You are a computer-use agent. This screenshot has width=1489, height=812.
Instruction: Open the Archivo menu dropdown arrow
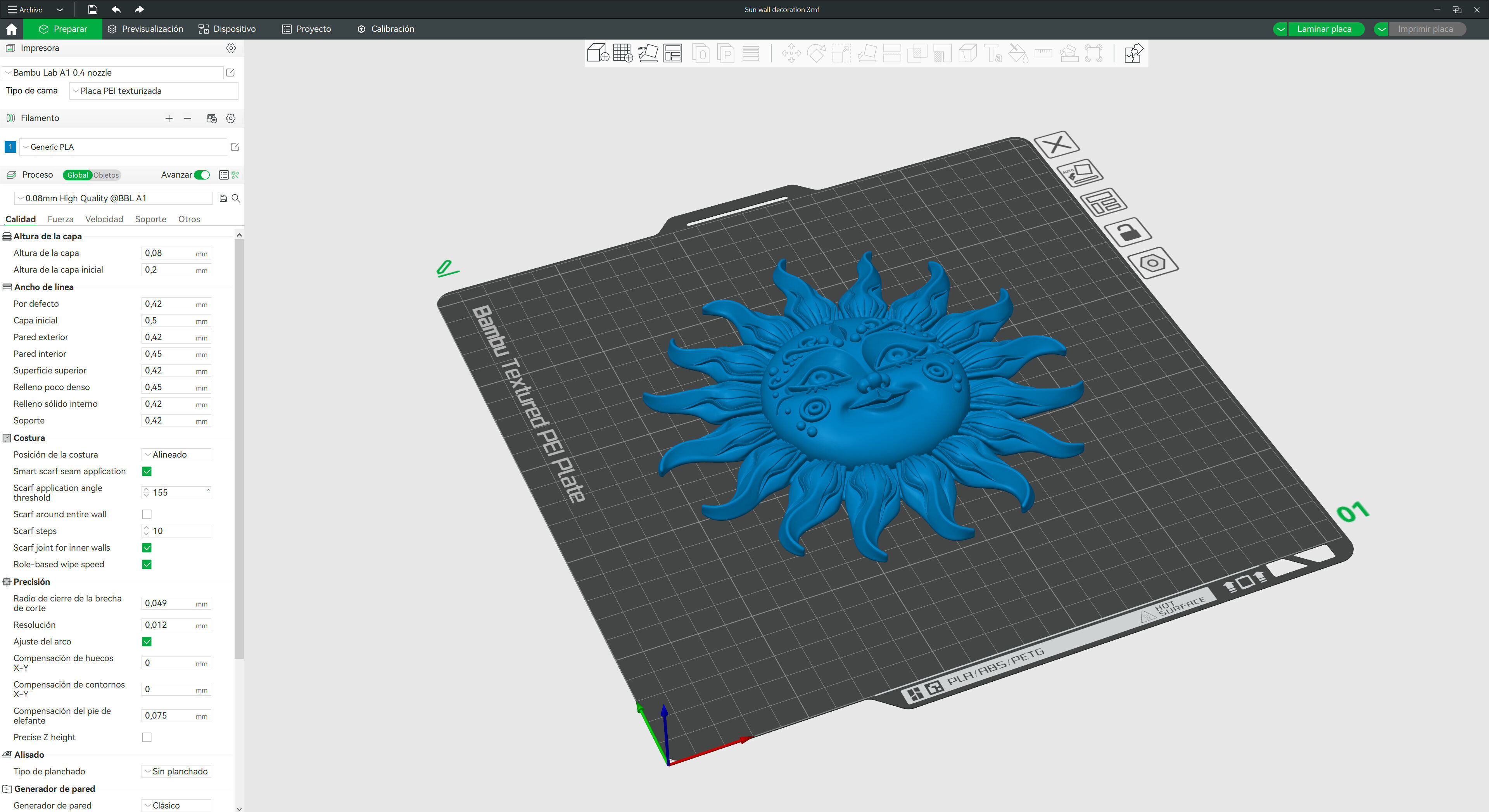(x=60, y=10)
